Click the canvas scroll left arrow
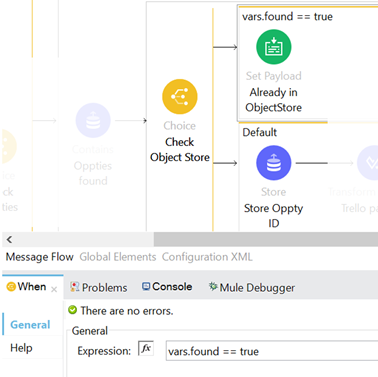The width and height of the screenshot is (378, 377). click(9, 239)
